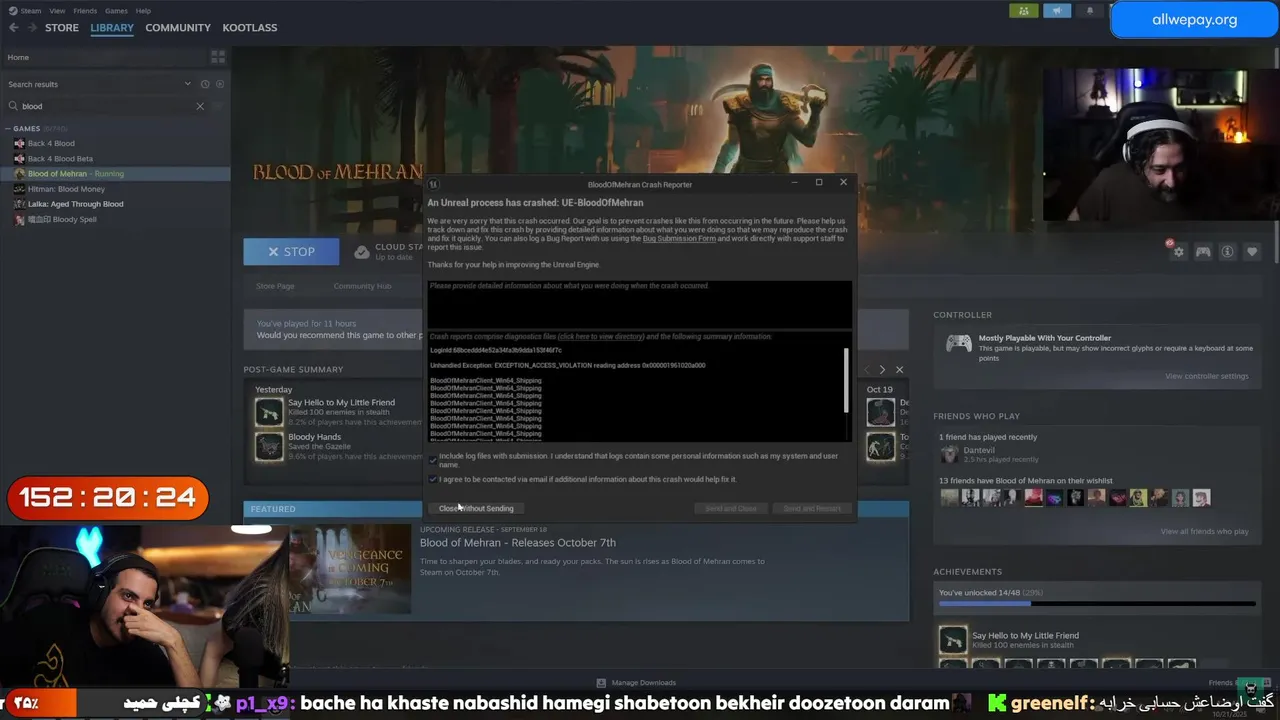Click the controller icon in Controller panel
This screenshot has height=720, width=1280.
[959, 343]
